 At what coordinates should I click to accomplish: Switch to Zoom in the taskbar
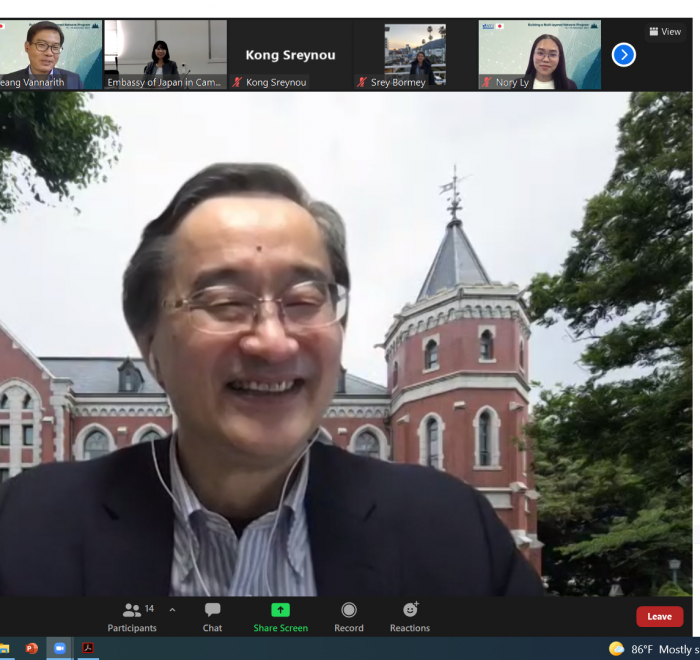[x=59, y=649]
